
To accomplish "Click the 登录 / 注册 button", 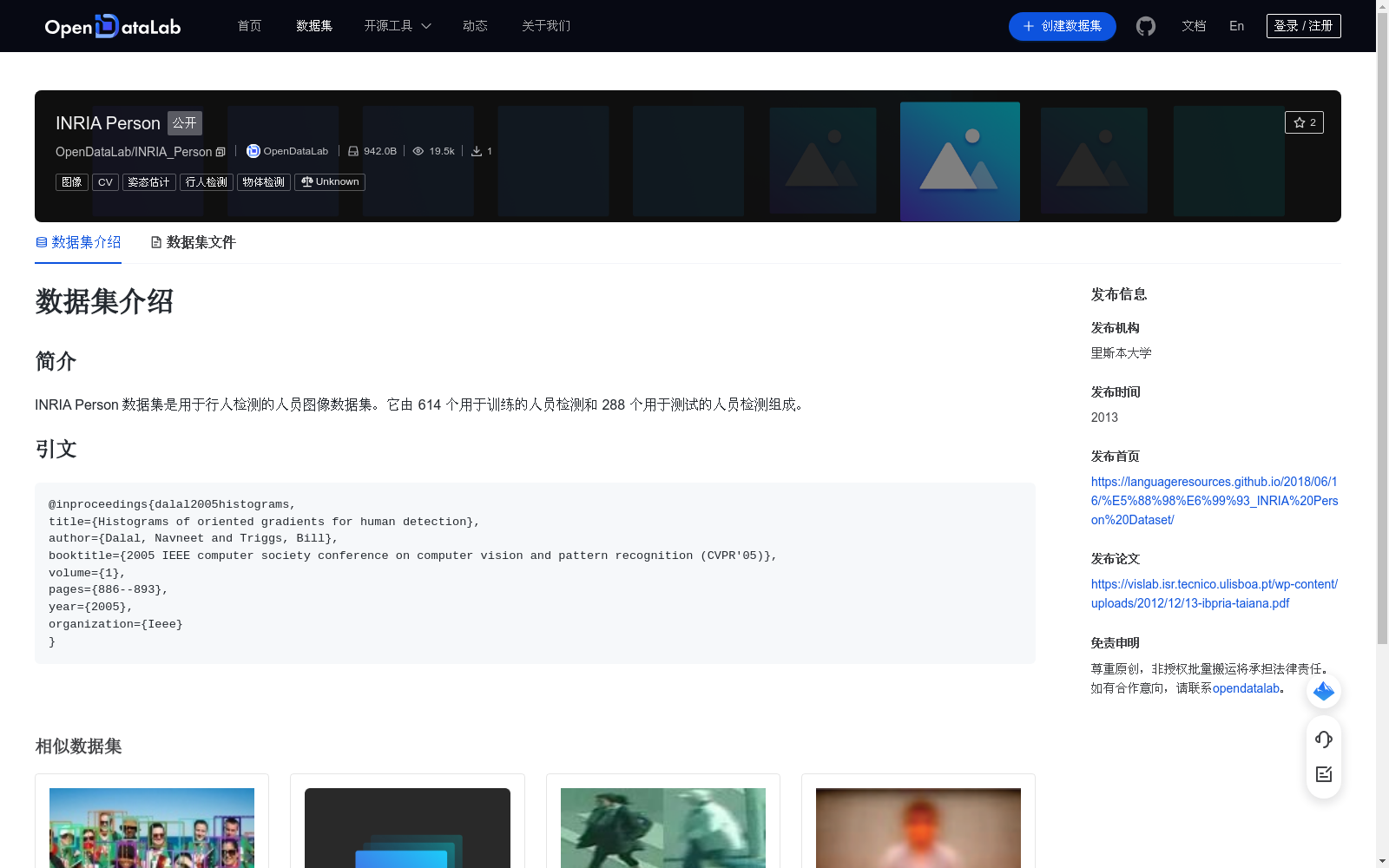I will (1304, 26).
